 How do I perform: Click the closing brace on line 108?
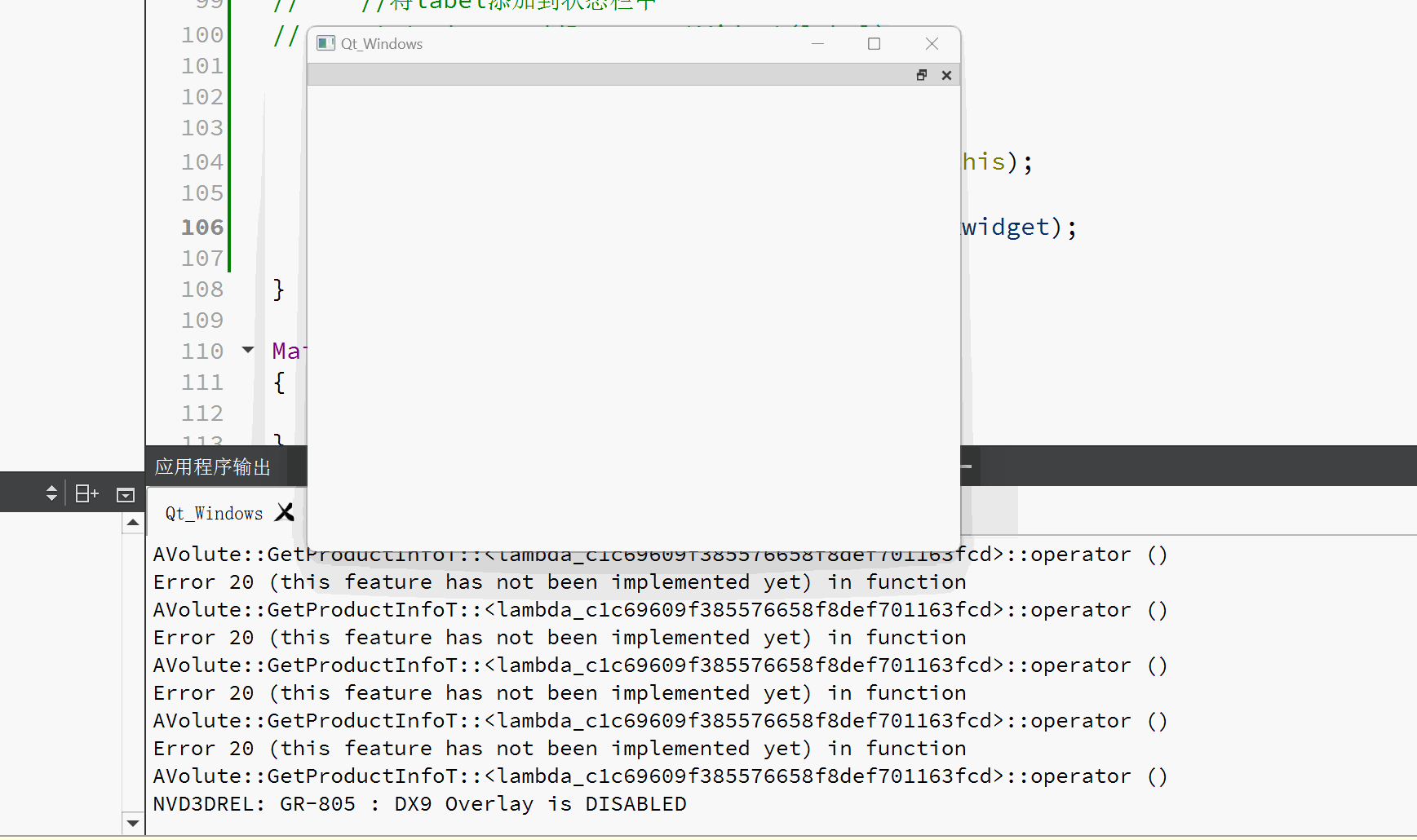coord(279,290)
